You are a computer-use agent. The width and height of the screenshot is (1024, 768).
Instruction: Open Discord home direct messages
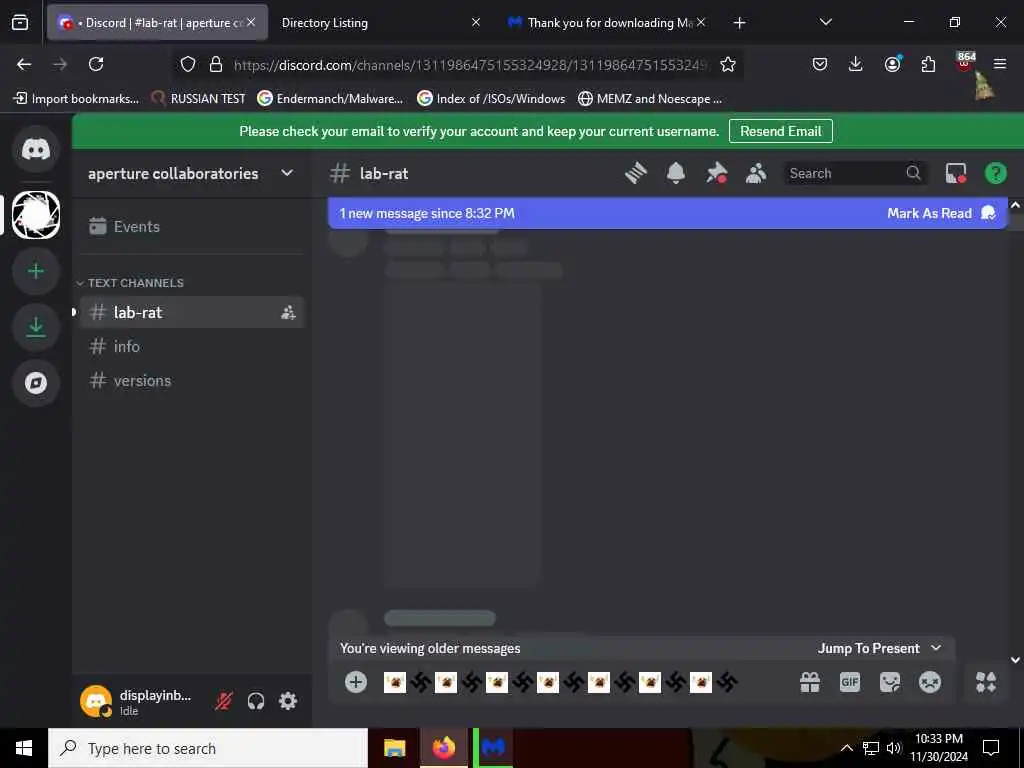pyautogui.click(x=36, y=150)
